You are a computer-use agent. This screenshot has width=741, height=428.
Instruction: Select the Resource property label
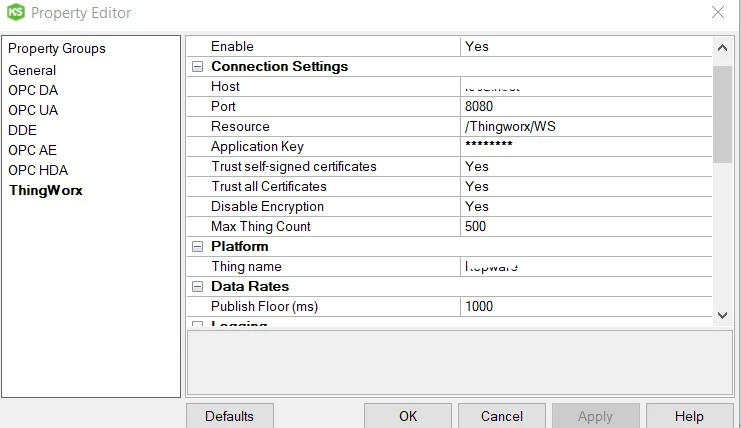[240, 127]
